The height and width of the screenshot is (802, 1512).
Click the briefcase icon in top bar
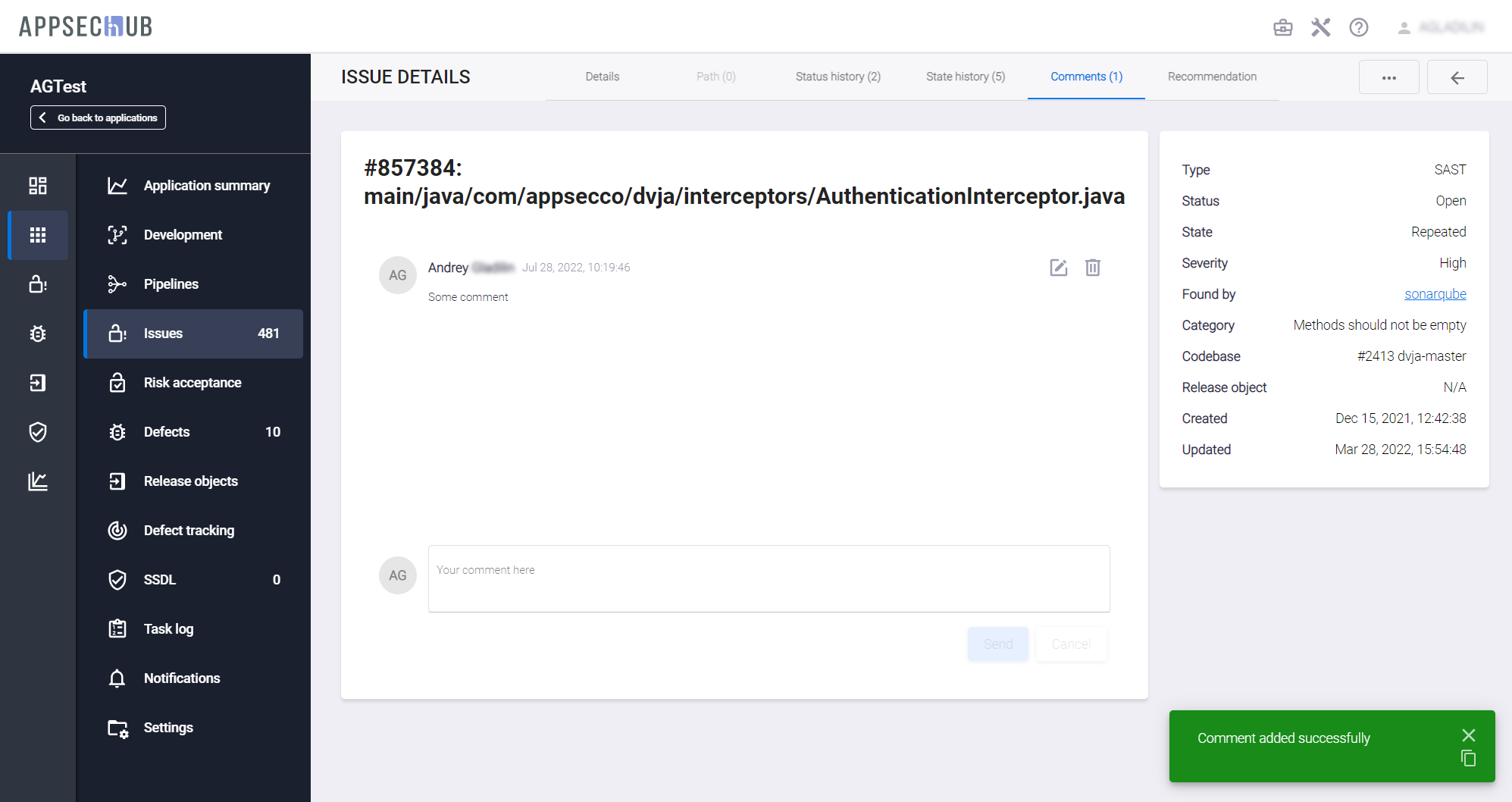[1282, 28]
